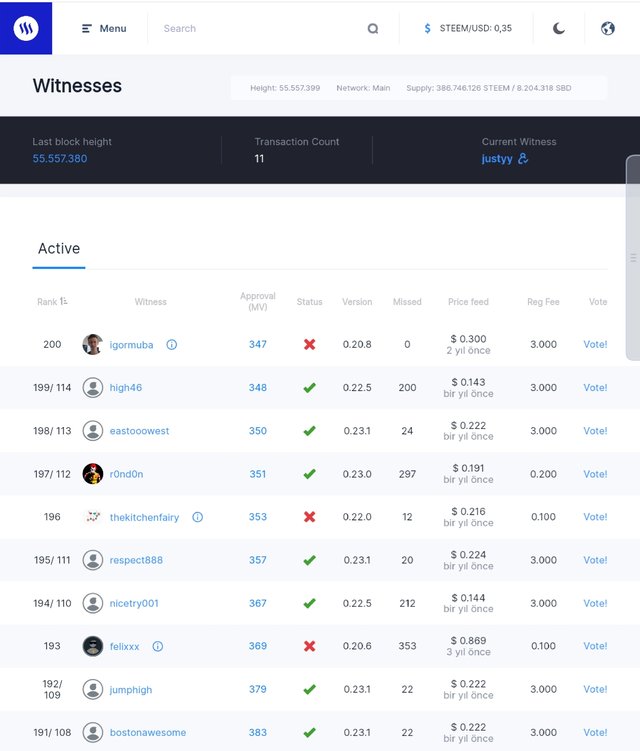Sort by Rank column icon
This screenshot has width=640, height=751.
[x=64, y=301]
